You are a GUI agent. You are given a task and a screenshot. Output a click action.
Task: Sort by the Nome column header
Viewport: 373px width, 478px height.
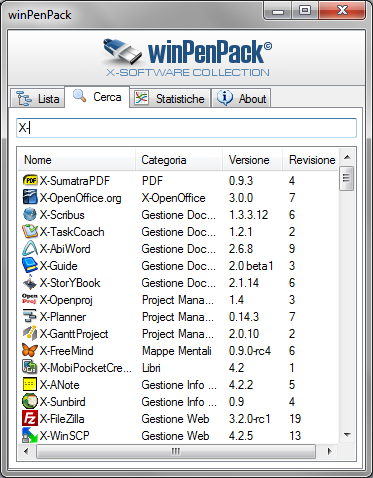(x=76, y=160)
